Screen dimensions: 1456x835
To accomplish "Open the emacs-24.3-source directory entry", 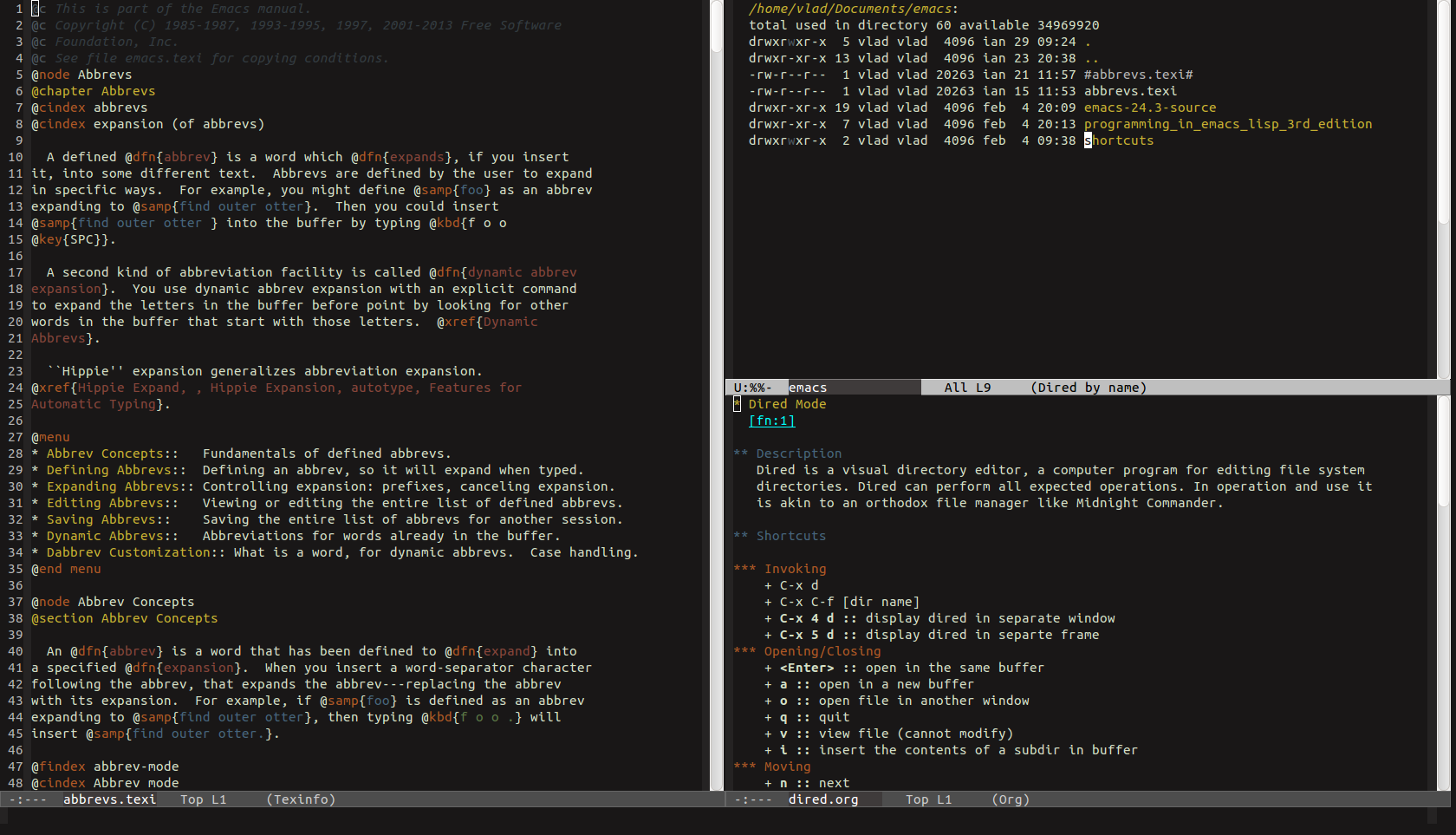I will pos(1150,108).
